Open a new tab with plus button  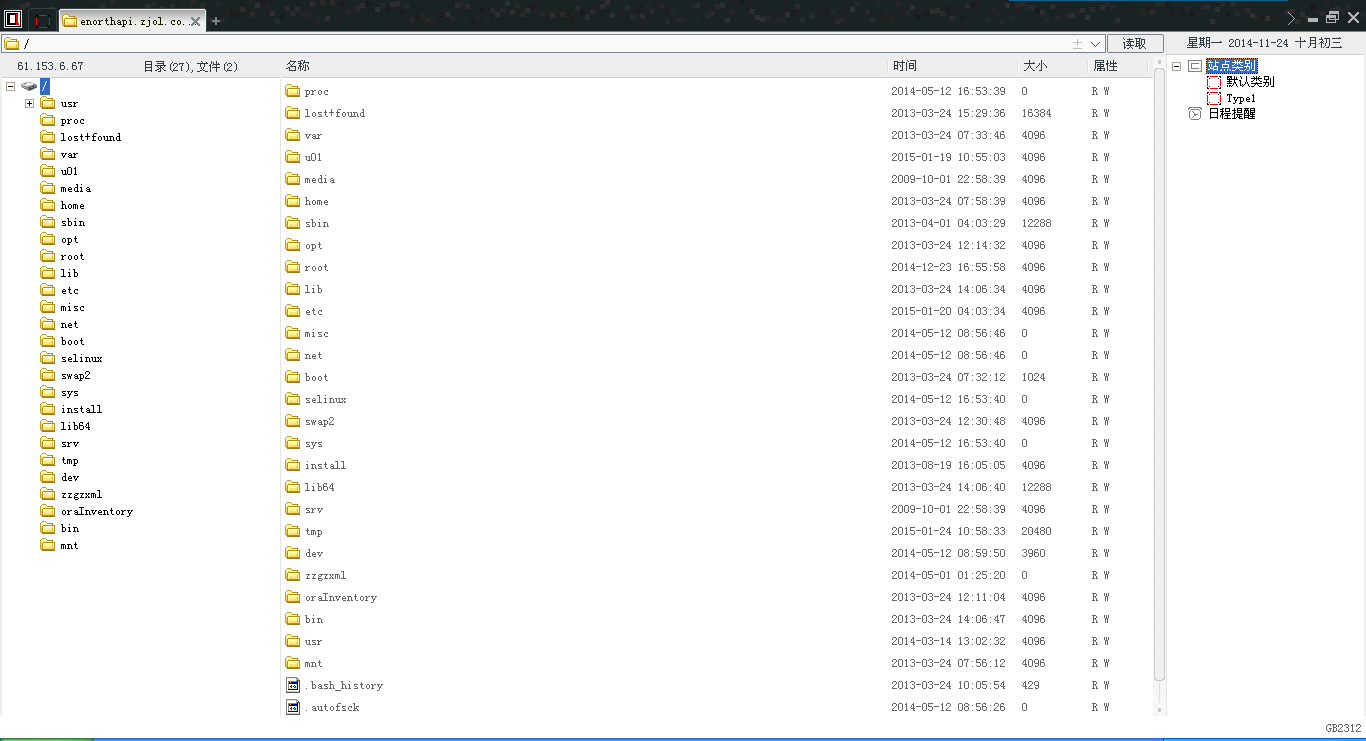pyautogui.click(x=216, y=21)
